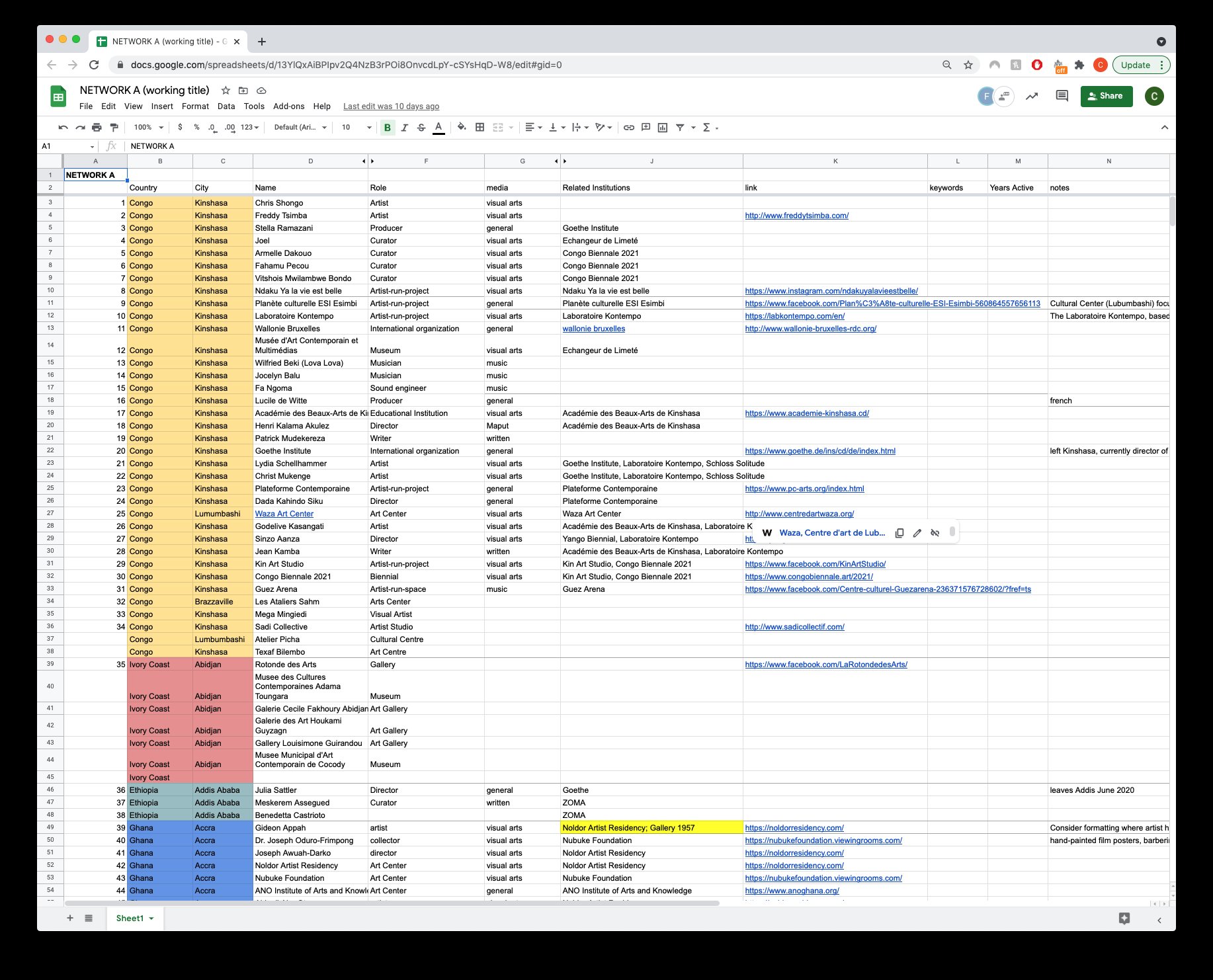The height and width of the screenshot is (980, 1213).
Task: Edit the Waza link in the popup
Action: [x=917, y=533]
